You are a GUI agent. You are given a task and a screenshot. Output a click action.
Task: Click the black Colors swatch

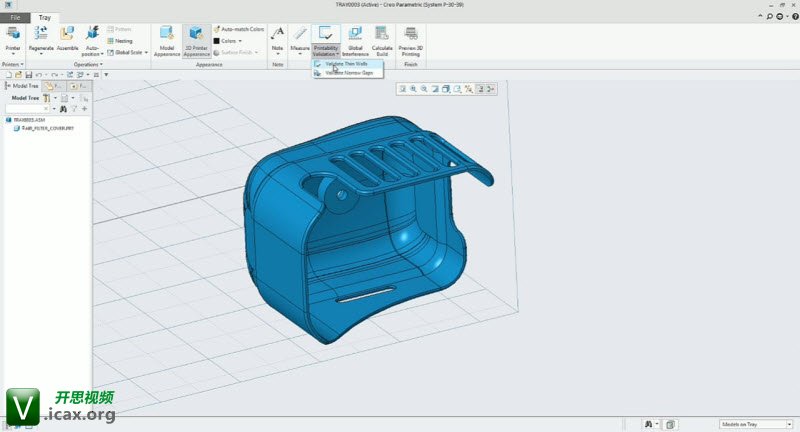point(216,41)
